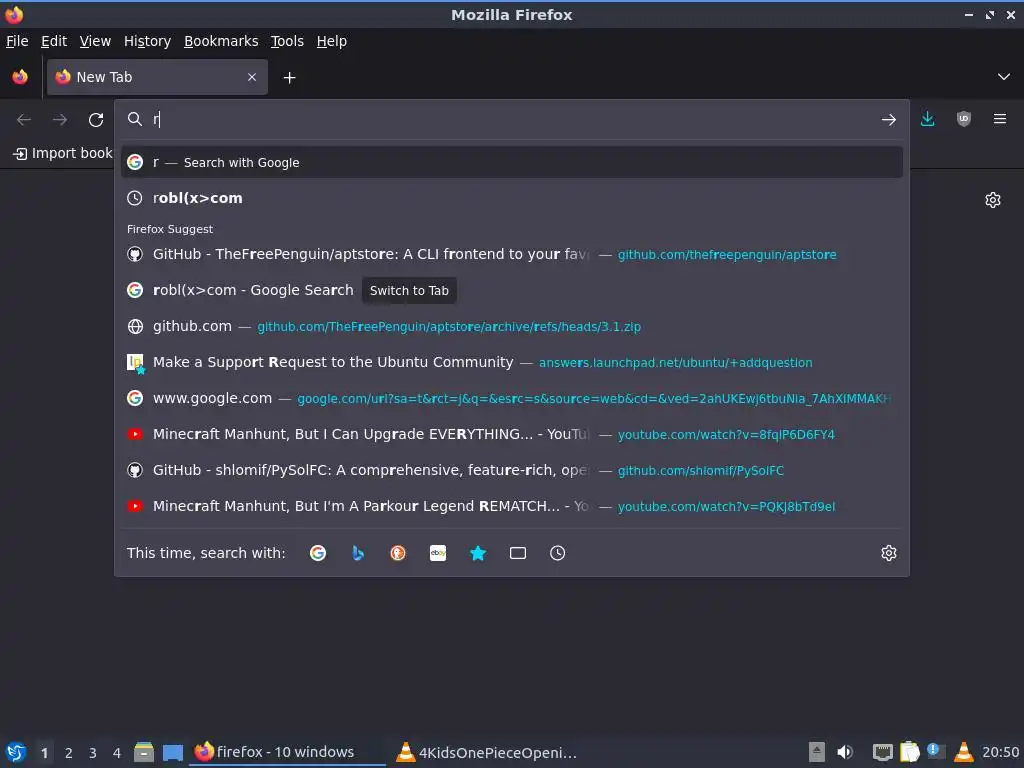Switch to workspace 4

click(x=117, y=753)
